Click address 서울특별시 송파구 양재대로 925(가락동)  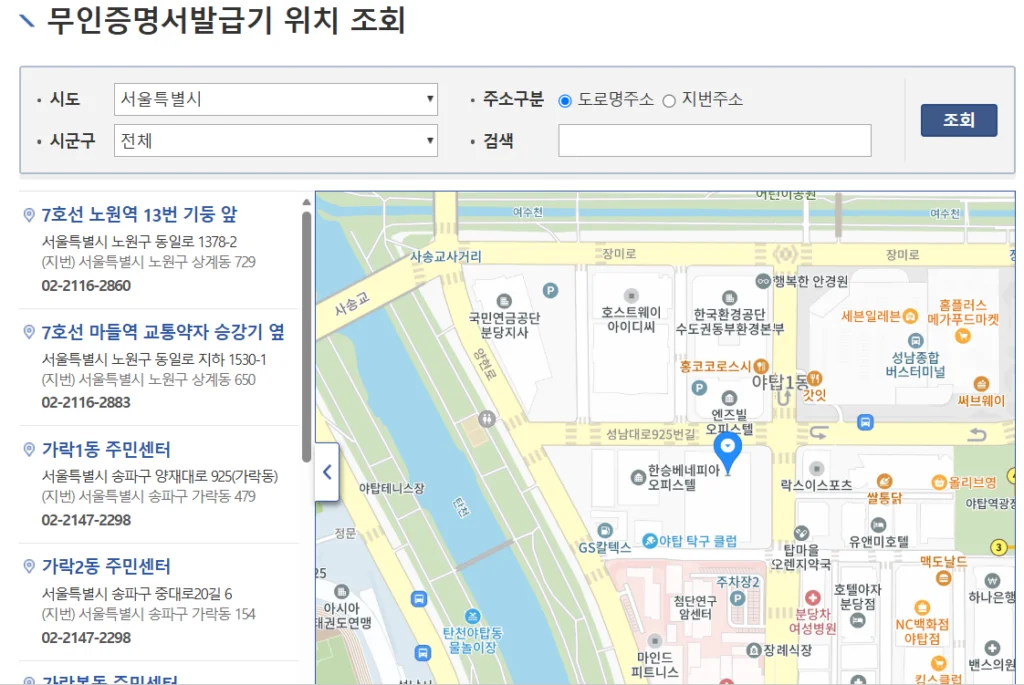160,476
